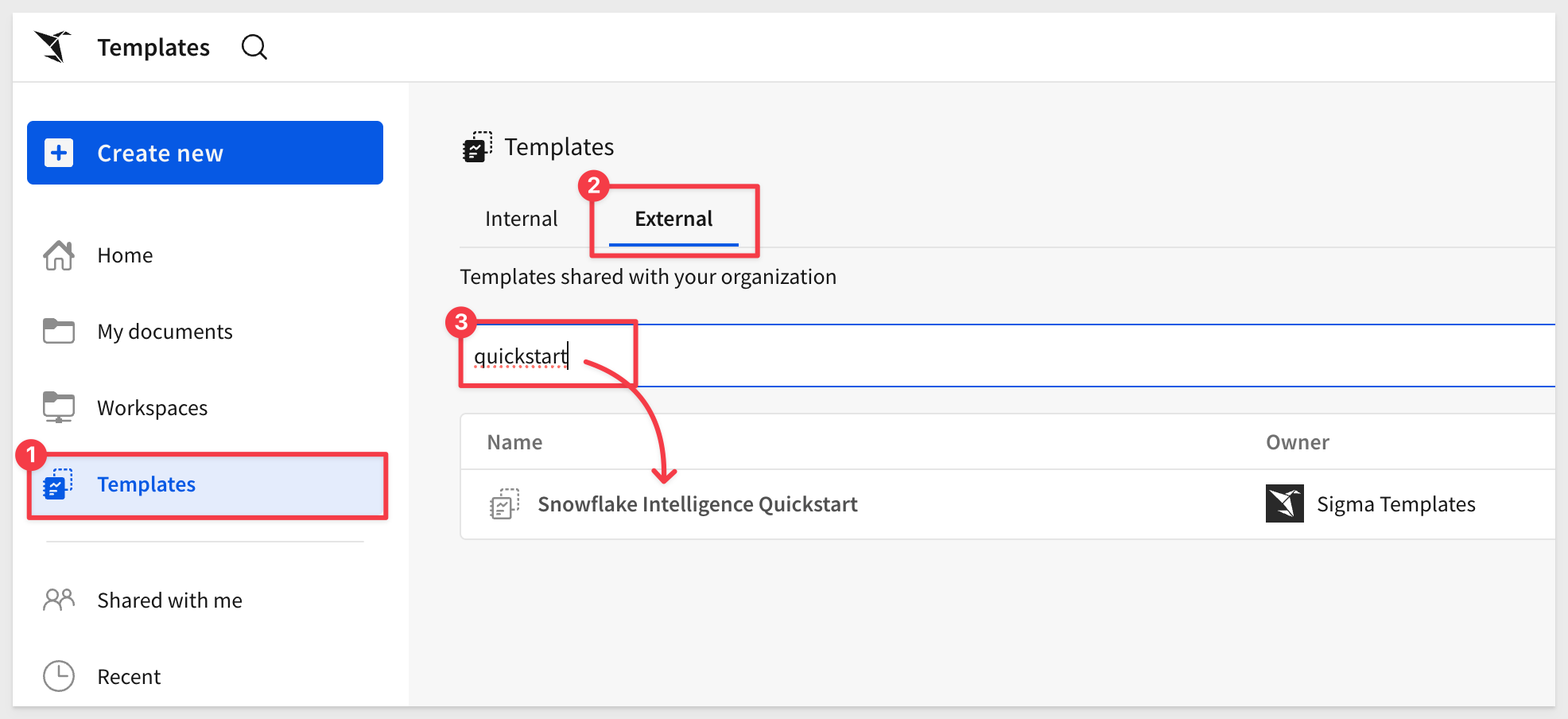Viewport: 1568px width, 719px height.
Task: Select the External tab
Action: 673,219
